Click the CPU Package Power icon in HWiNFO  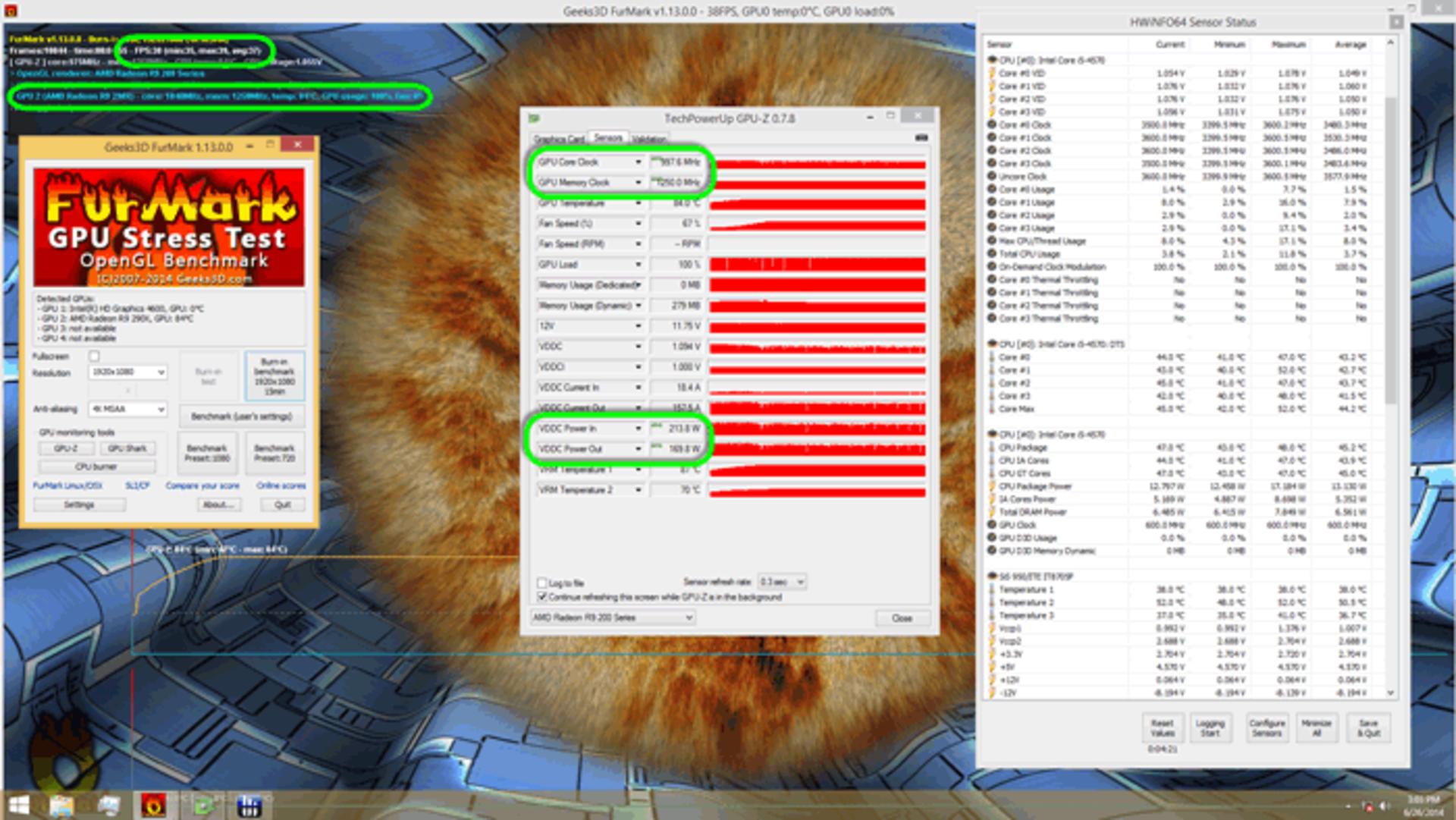[x=991, y=486]
